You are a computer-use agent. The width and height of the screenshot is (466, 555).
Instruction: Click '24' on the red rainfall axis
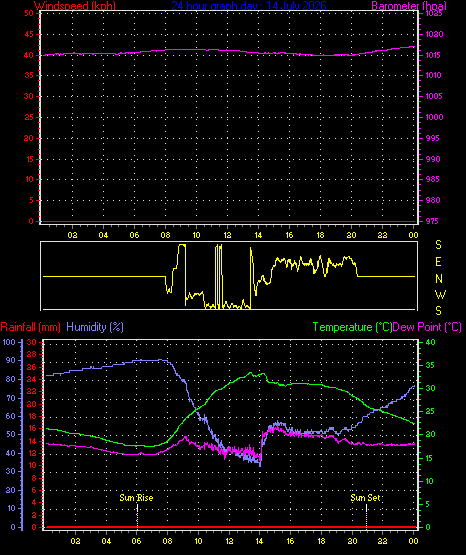(32, 379)
